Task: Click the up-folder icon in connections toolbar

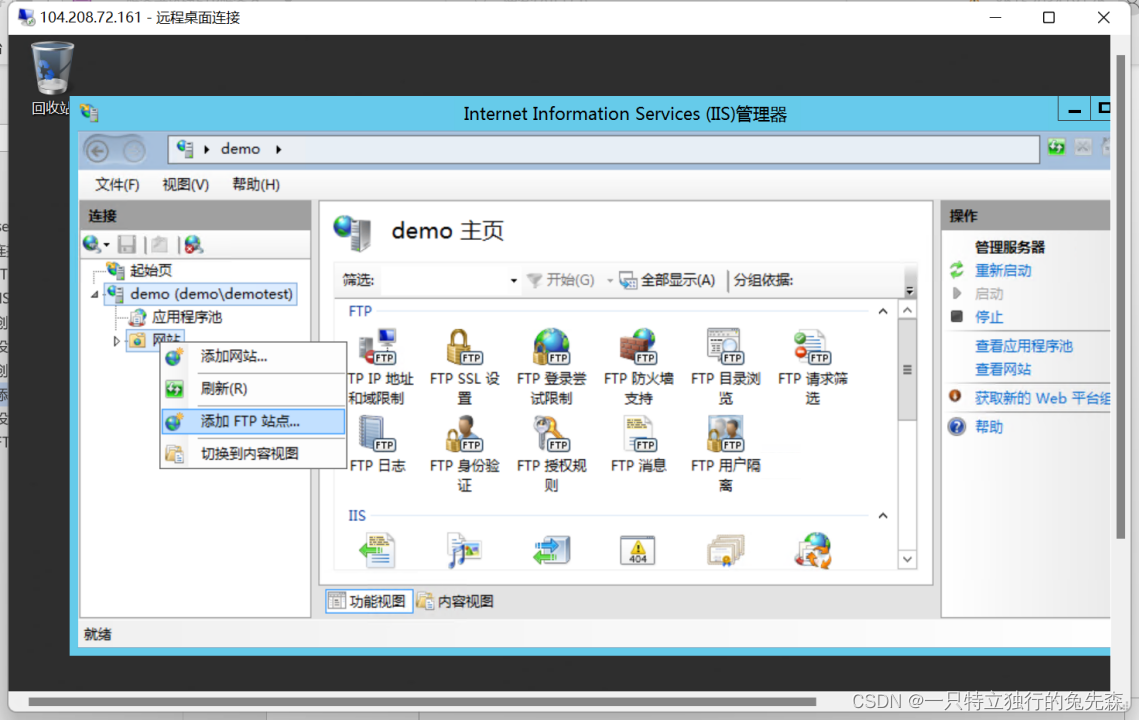Action: 160,244
